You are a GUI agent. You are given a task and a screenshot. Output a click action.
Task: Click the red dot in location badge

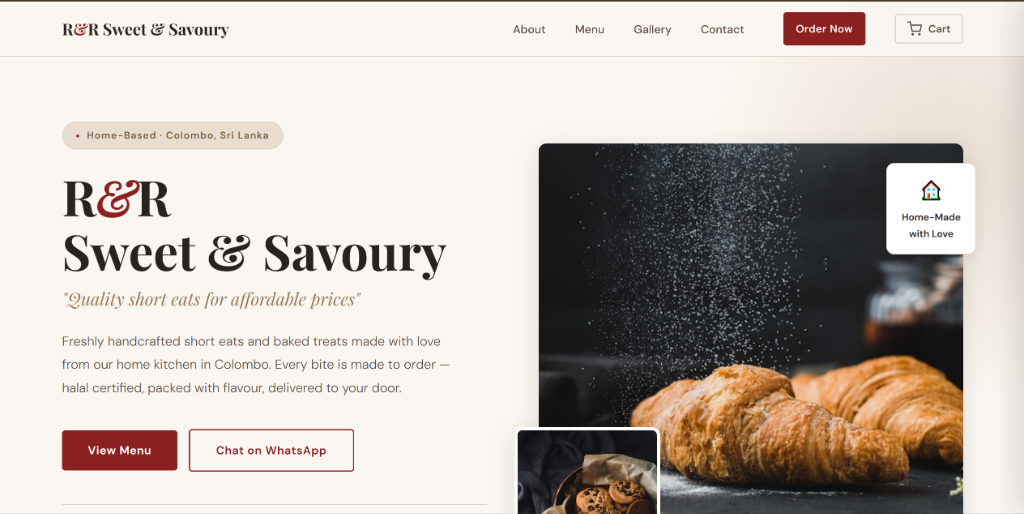[78, 136]
